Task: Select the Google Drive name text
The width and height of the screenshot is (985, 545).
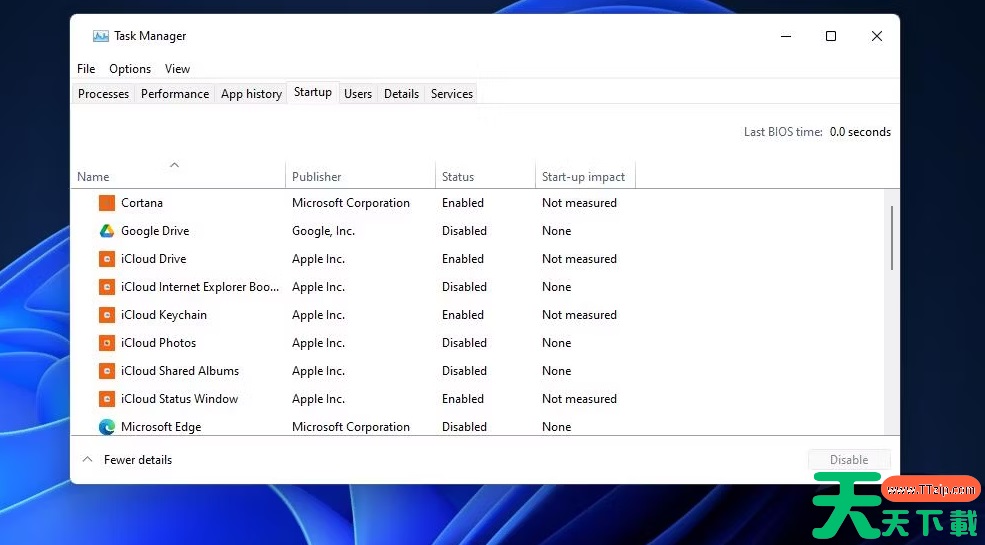Action: coord(155,231)
